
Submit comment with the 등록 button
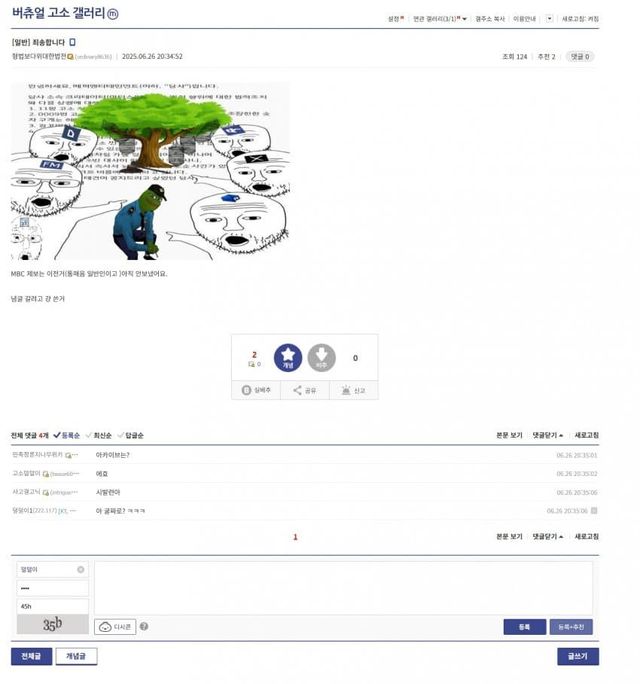click(x=524, y=627)
